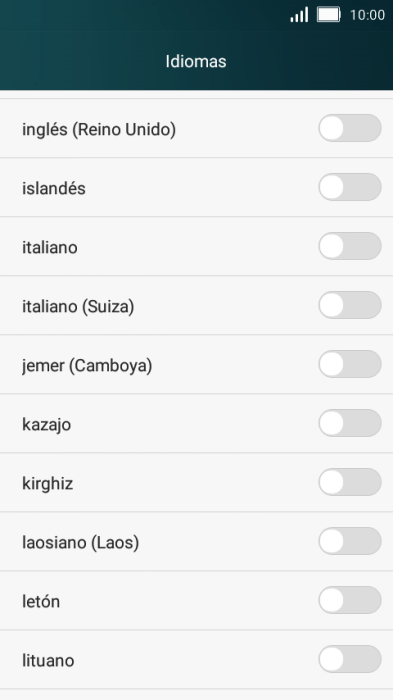This screenshot has width=393, height=700.
Task: Select the kazajo list row label
Action: pos(47,425)
